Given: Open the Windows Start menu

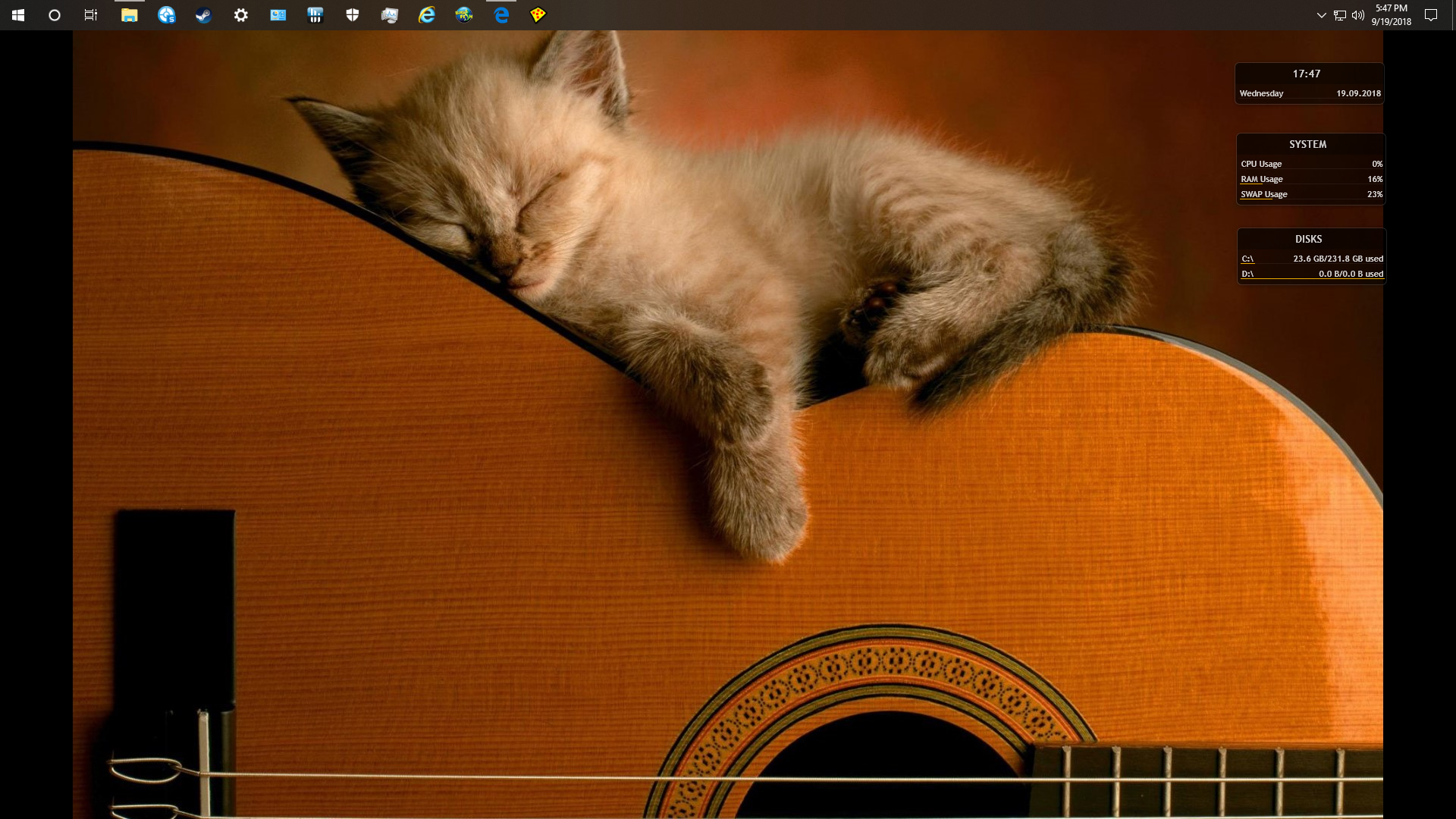Looking at the screenshot, I should (x=18, y=15).
